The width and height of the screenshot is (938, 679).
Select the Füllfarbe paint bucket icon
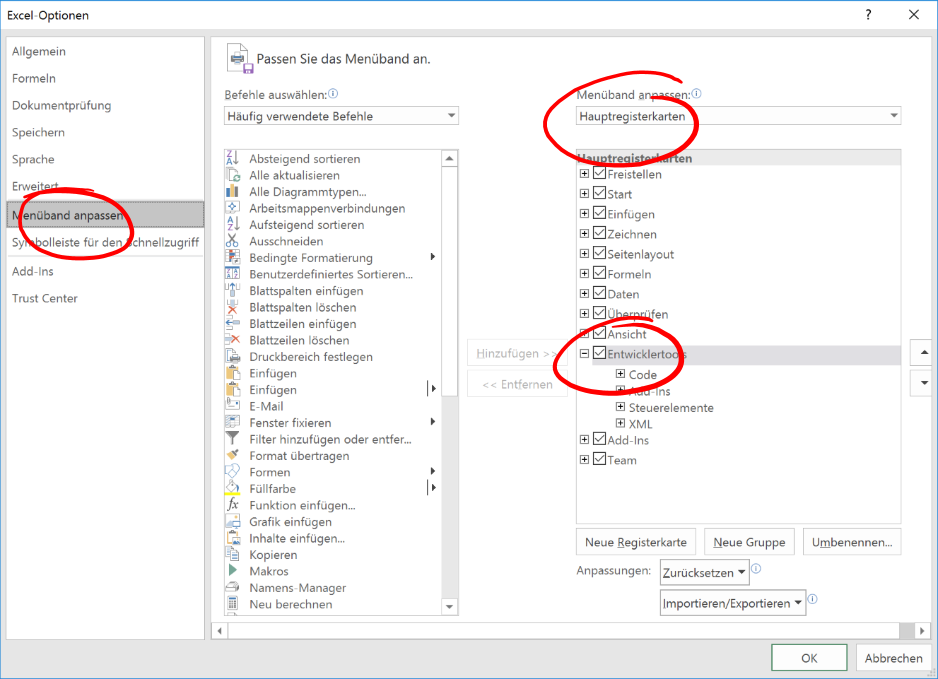point(232,488)
